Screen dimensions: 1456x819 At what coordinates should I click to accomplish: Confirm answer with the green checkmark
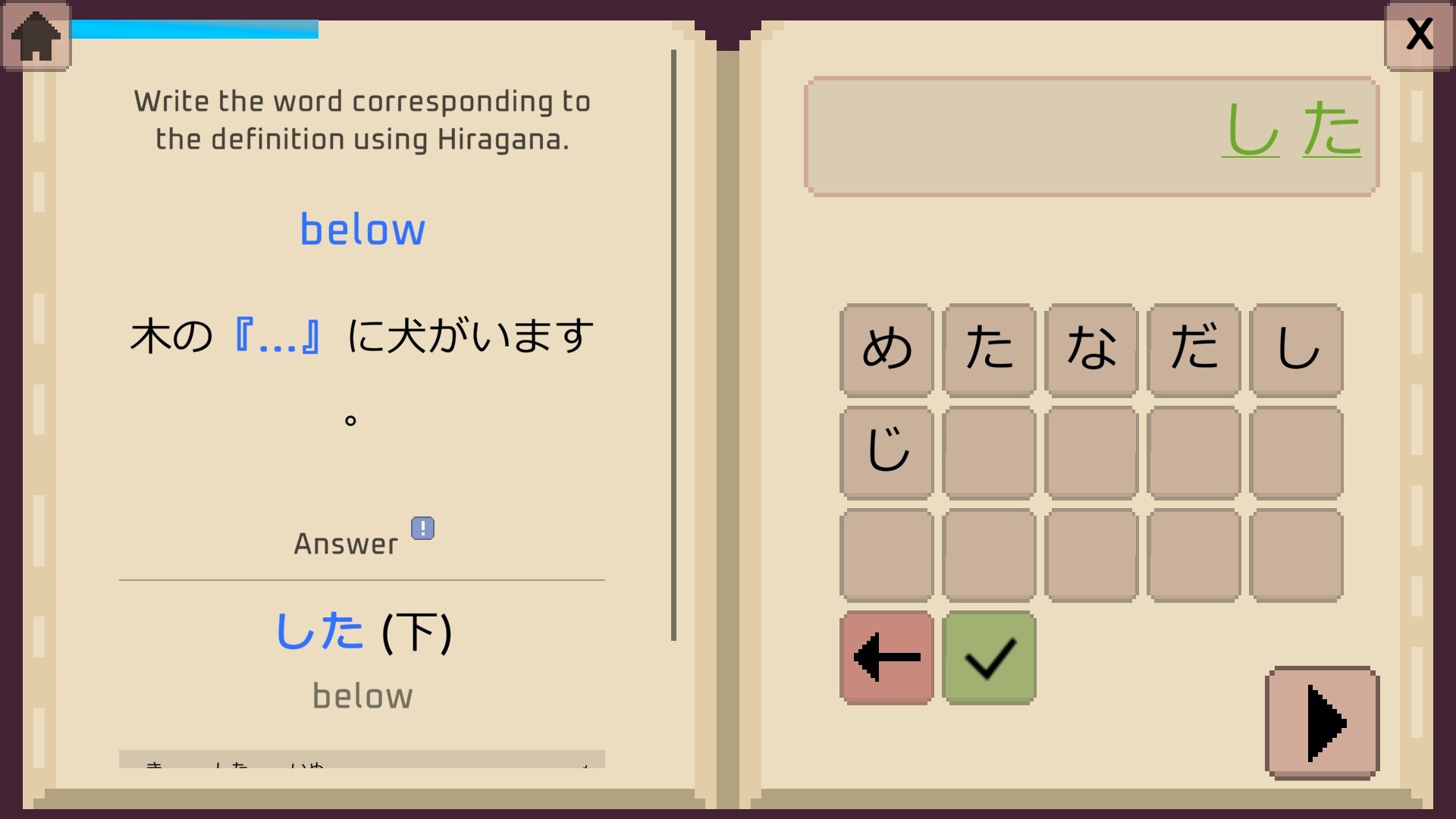[x=989, y=657]
